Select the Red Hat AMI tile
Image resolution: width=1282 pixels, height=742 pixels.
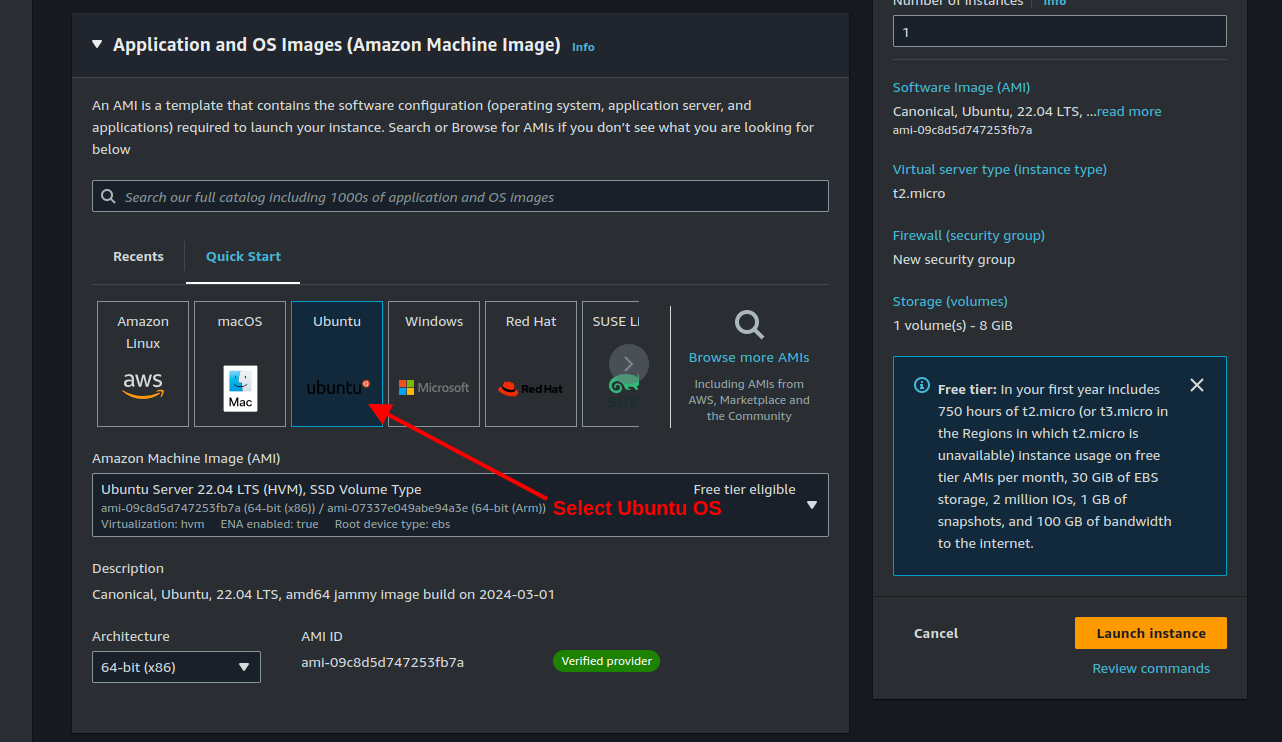click(531, 364)
